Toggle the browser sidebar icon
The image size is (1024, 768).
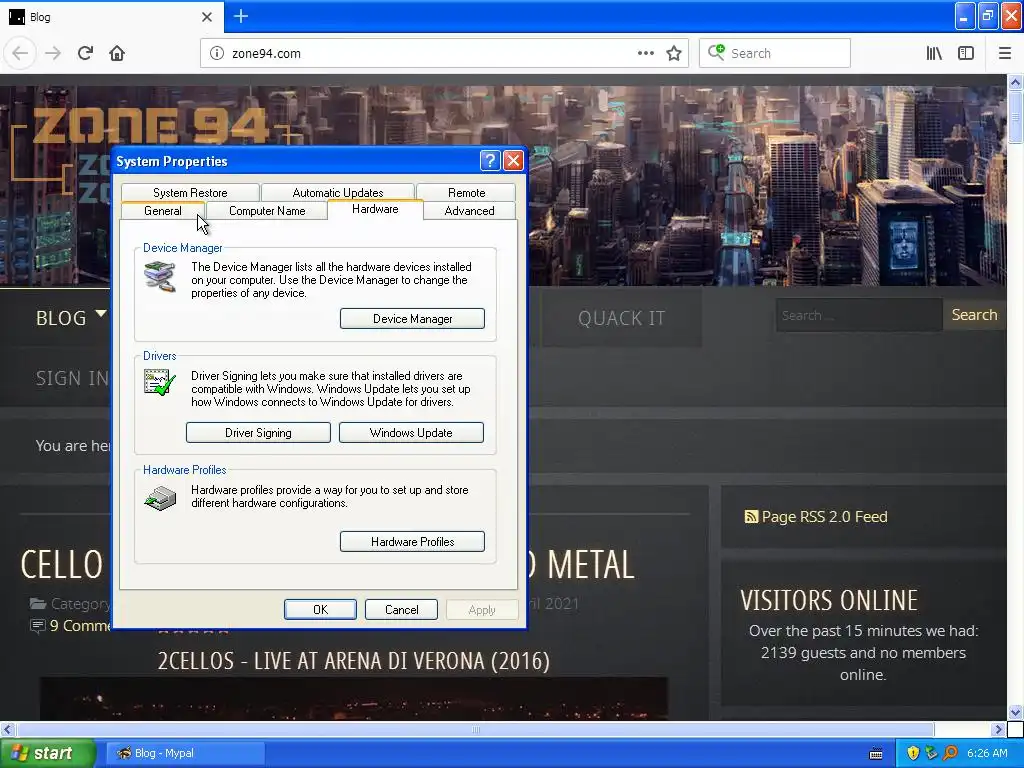tap(966, 54)
